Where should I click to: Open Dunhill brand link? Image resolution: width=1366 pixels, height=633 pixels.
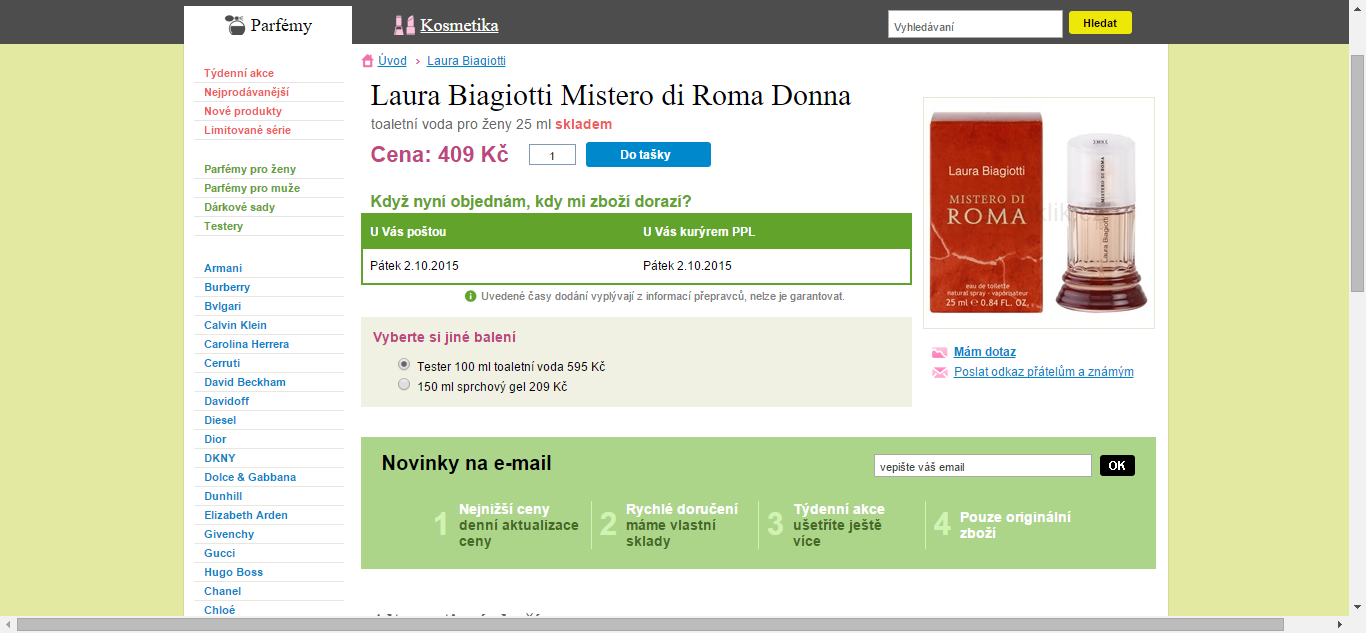coord(223,496)
